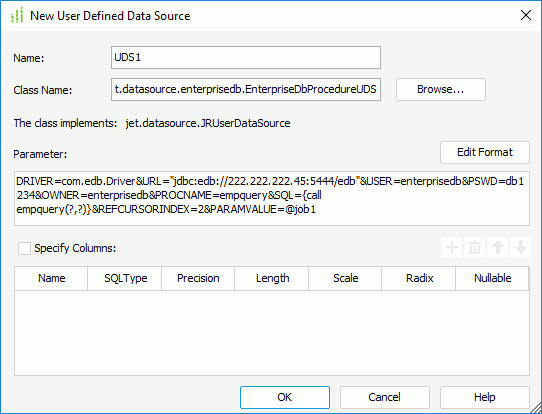Click the Class Name: label

coord(43,90)
